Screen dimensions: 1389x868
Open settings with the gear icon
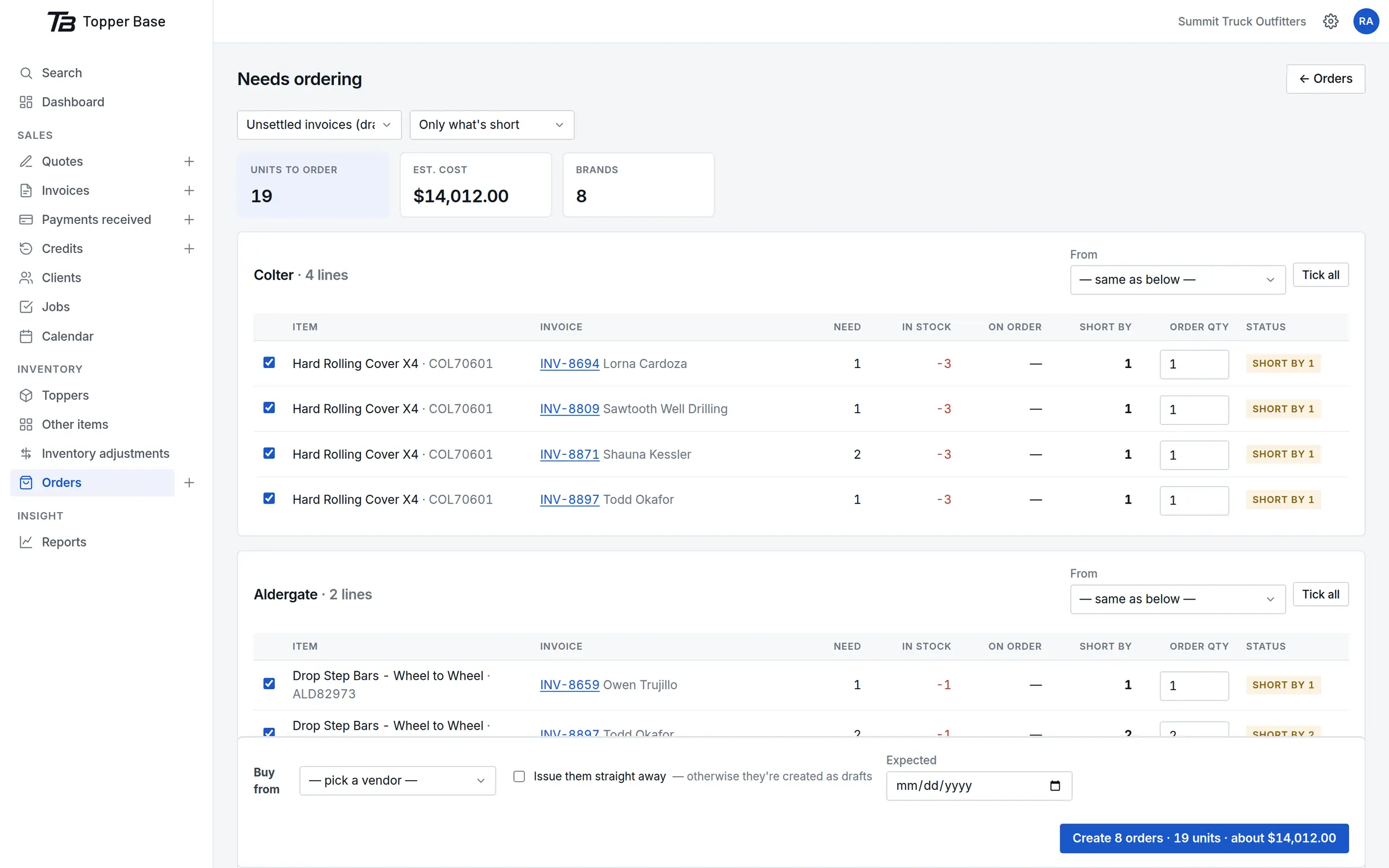pyautogui.click(x=1331, y=21)
